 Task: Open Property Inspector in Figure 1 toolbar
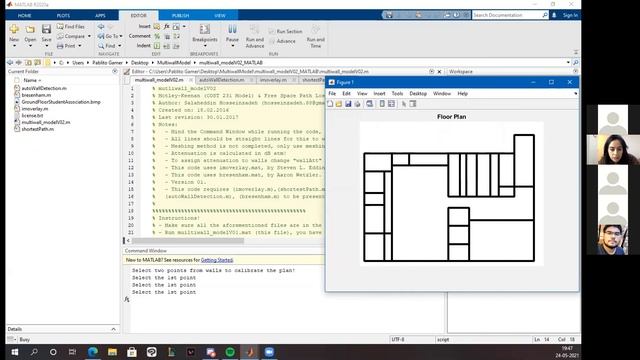[x=413, y=104]
